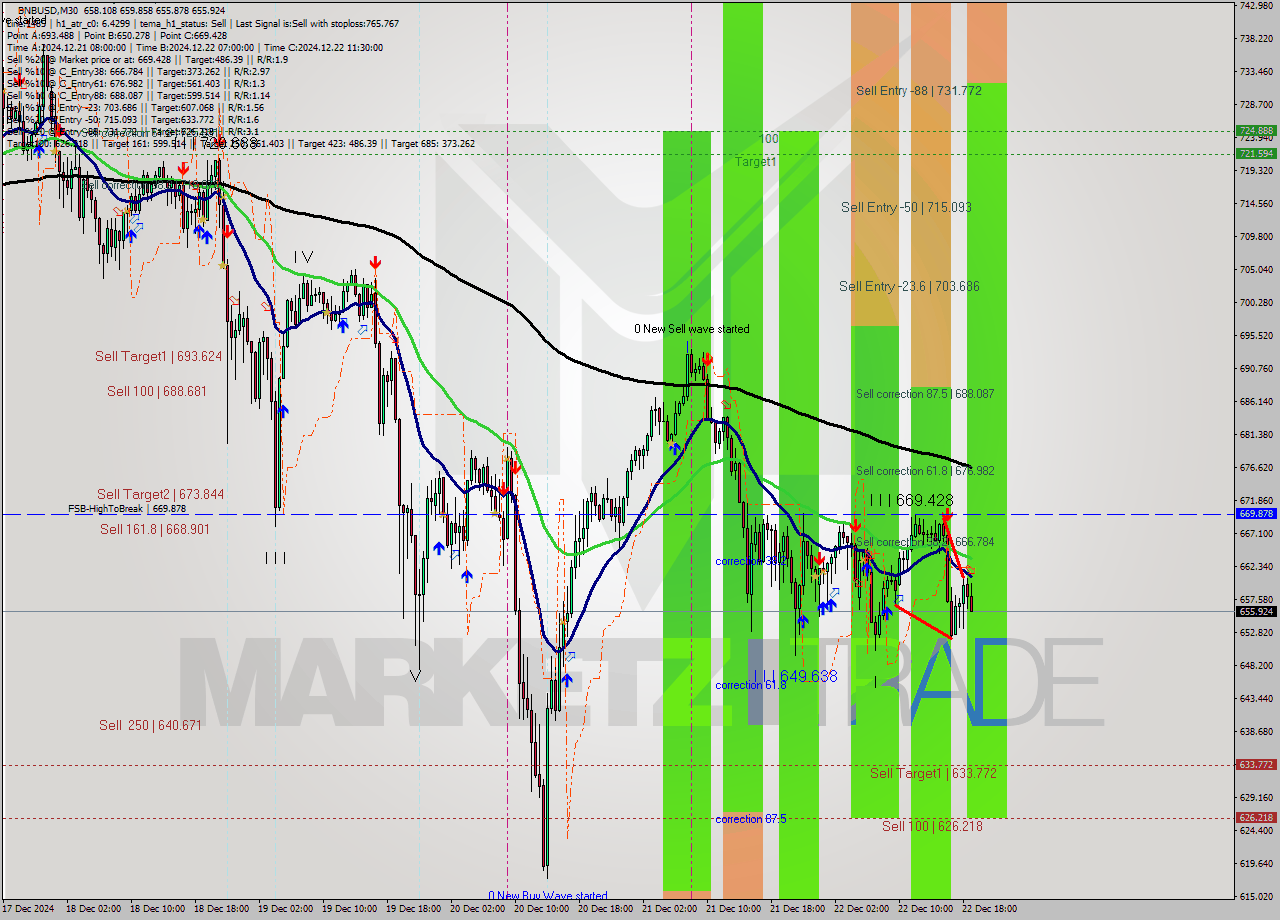Click the 'I V' wave label near 19 Dec
Viewport: 1280px width, 920px height.
pyautogui.click(x=304, y=257)
